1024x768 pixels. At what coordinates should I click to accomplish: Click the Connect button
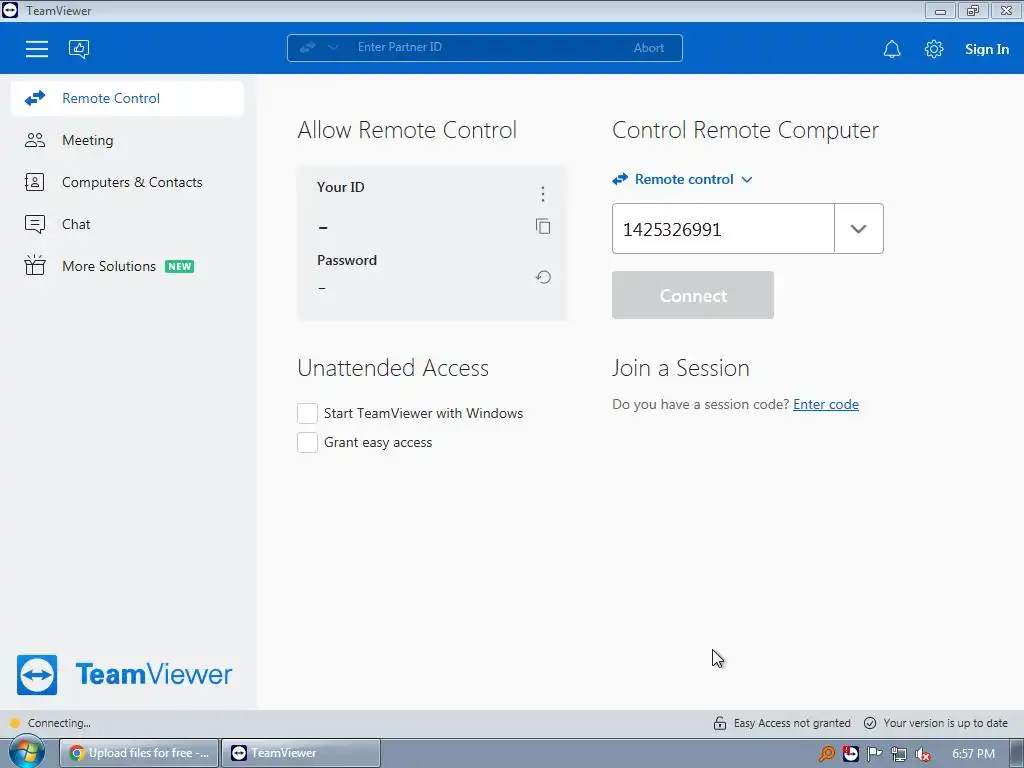point(693,295)
